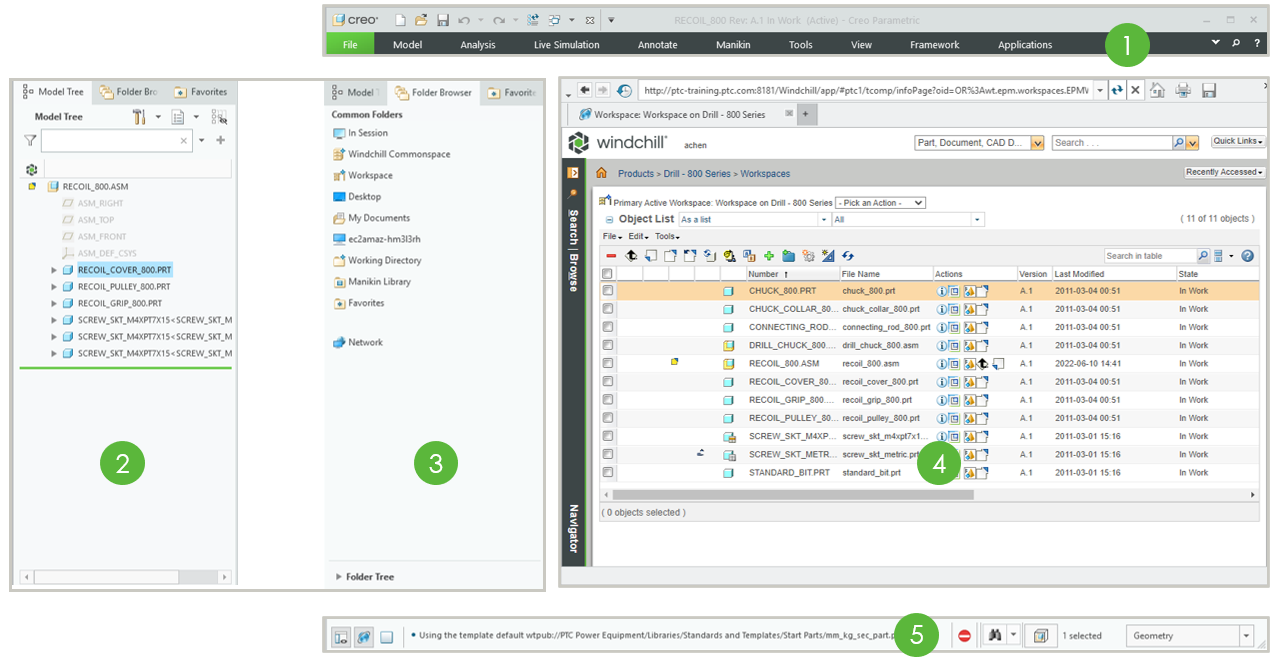Switch to the Model ribbon tab

pyautogui.click(x=407, y=44)
